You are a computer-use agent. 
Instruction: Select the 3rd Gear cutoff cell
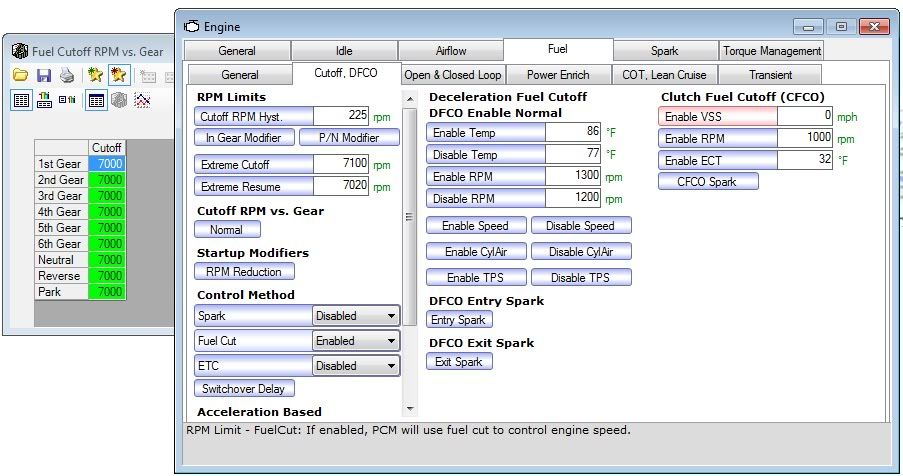pyautogui.click(x=107, y=196)
